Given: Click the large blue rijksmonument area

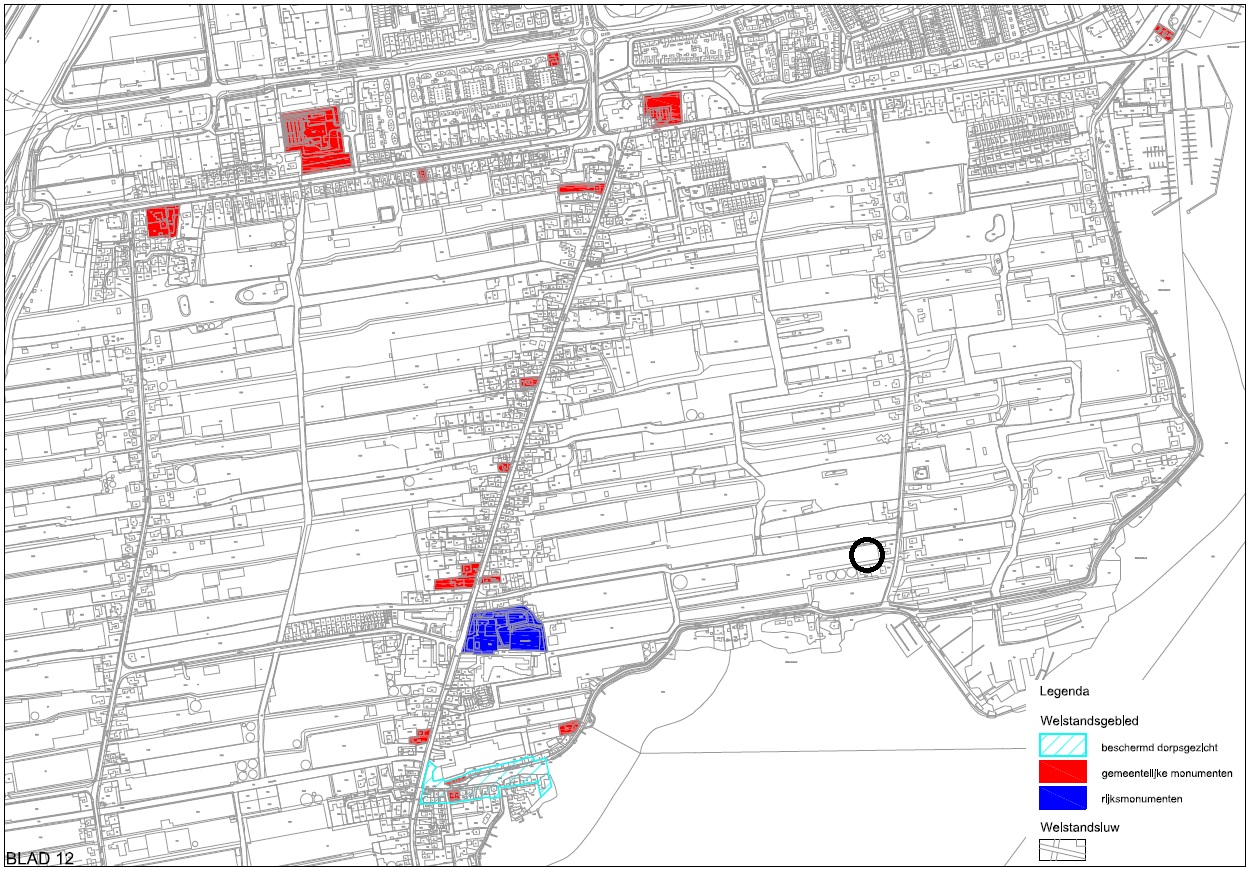Looking at the screenshot, I should [506, 629].
